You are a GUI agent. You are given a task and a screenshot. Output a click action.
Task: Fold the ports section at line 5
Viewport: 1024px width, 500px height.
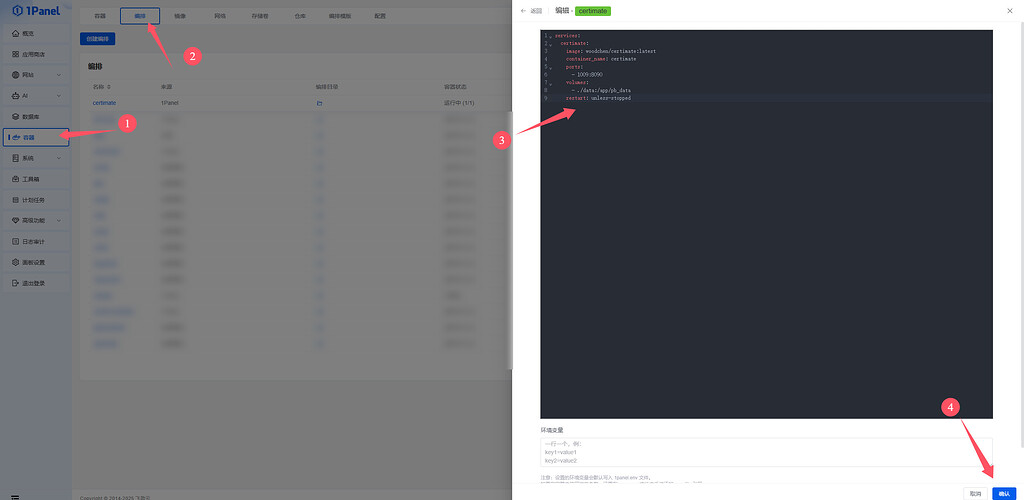click(550, 68)
